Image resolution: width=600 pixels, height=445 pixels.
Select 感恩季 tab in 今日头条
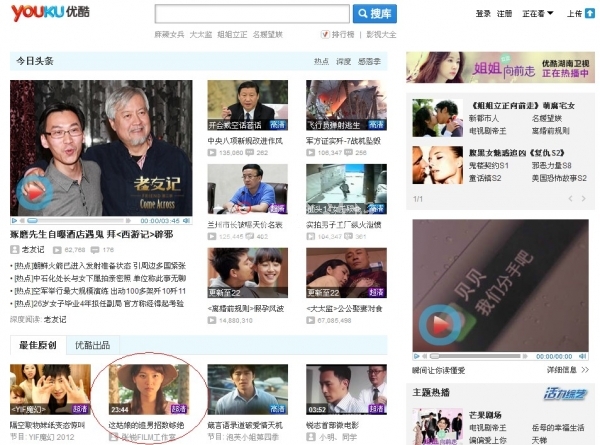[369, 61]
